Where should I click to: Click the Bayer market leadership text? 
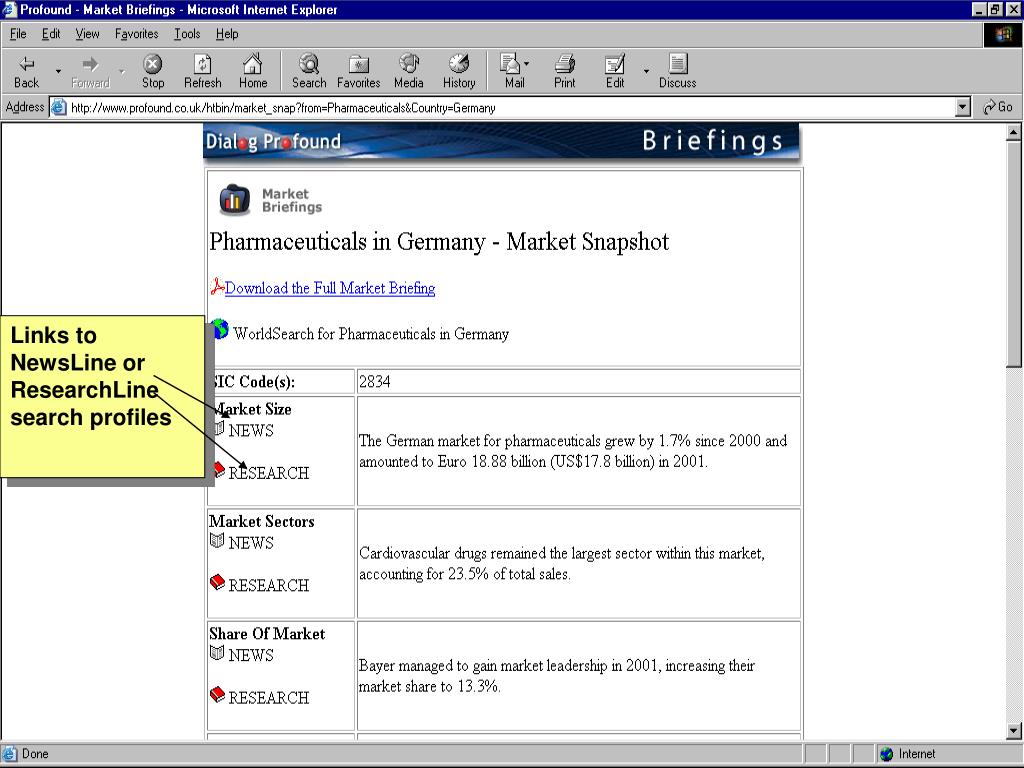(556, 676)
